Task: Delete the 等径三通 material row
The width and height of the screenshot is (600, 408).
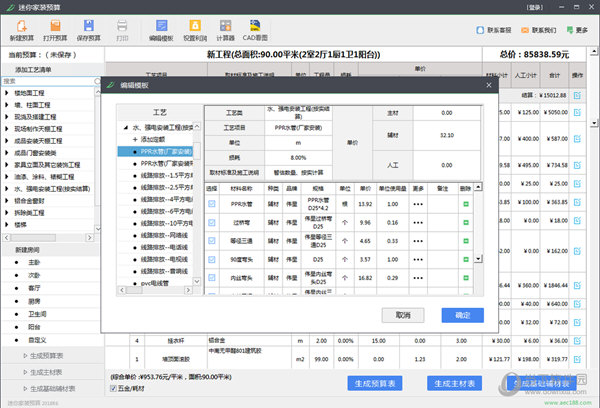Action: pos(466,241)
